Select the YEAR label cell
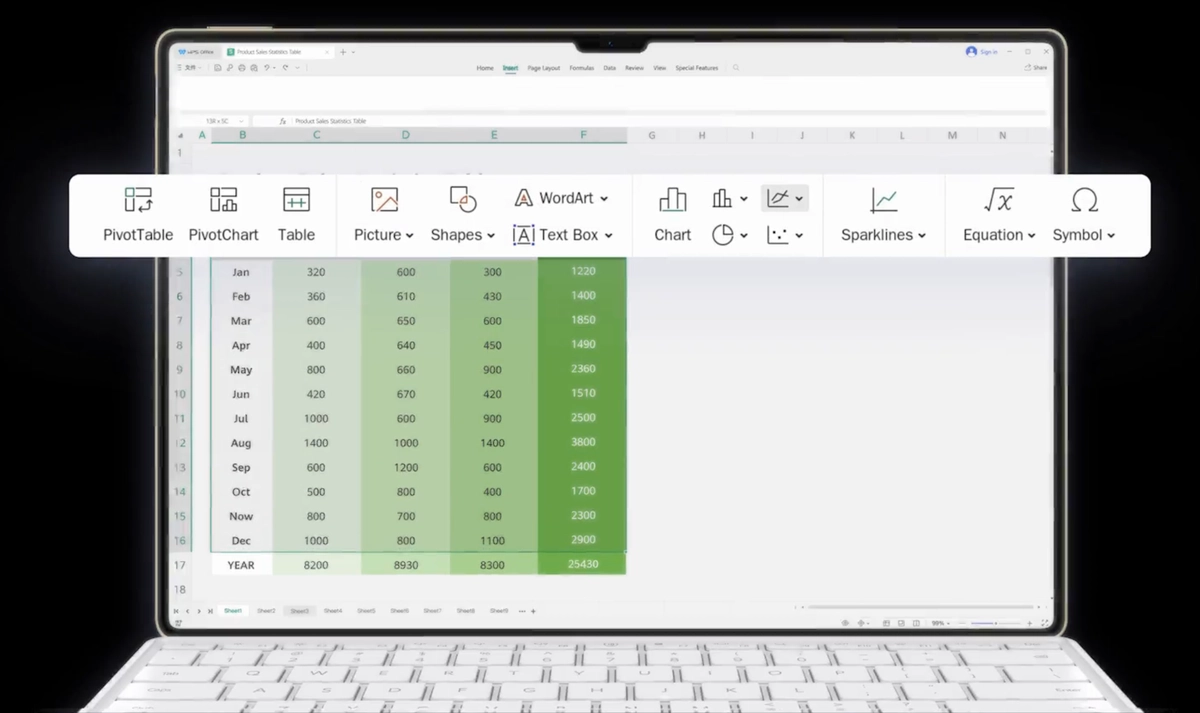The image size is (1200, 713). point(241,565)
